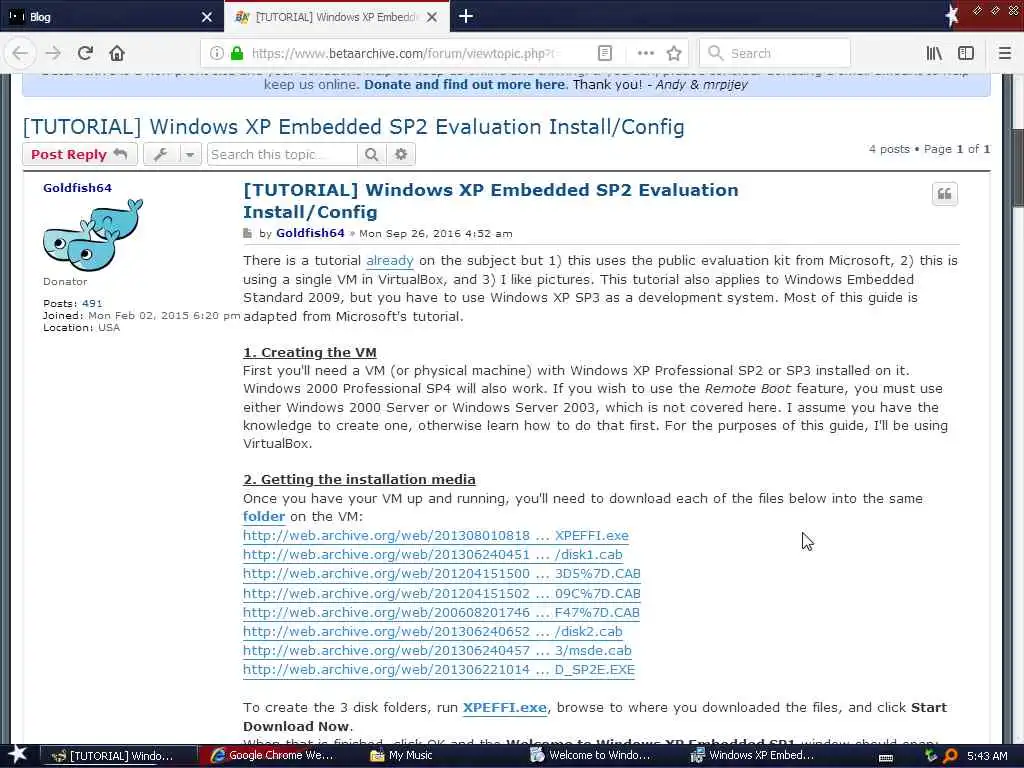Viewport: 1024px width, 768px height.
Task: Click the keyboard tray icon
Action: (x=886, y=757)
